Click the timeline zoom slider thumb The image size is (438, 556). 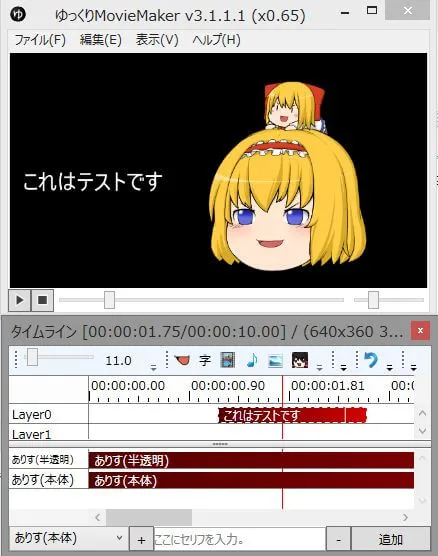click(33, 357)
